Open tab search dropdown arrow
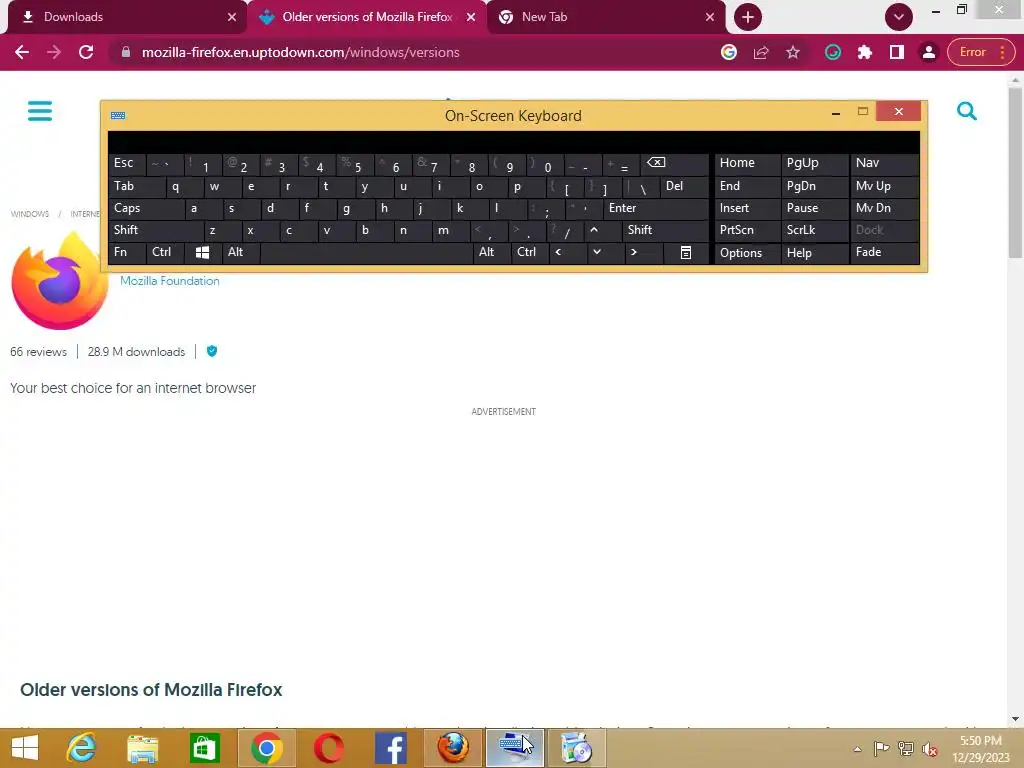Viewport: 1024px width, 768px height. pyautogui.click(x=899, y=17)
